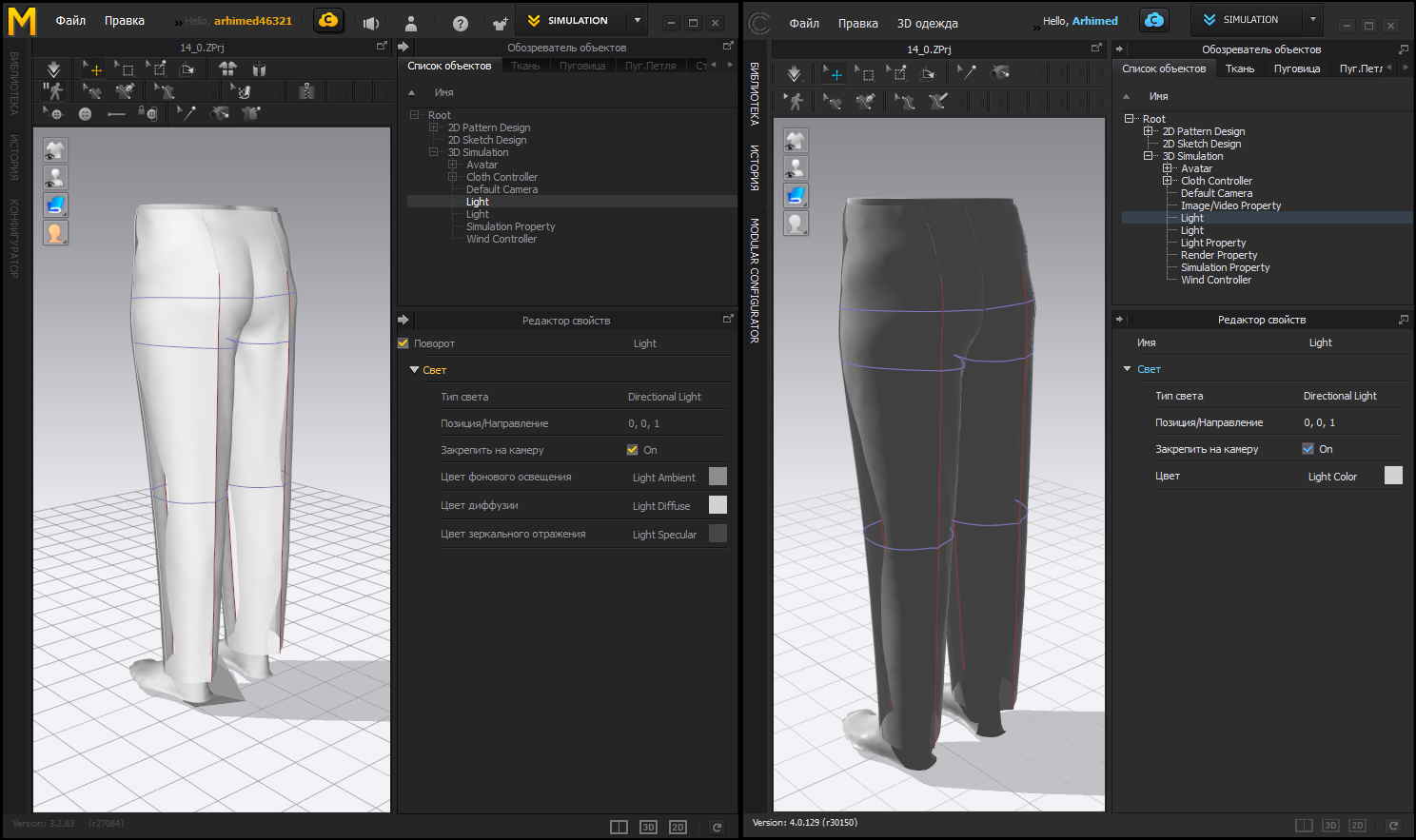Image resolution: width=1416 pixels, height=840 pixels.
Task: Select 'Render Property' in right object tree
Action: click(1218, 255)
